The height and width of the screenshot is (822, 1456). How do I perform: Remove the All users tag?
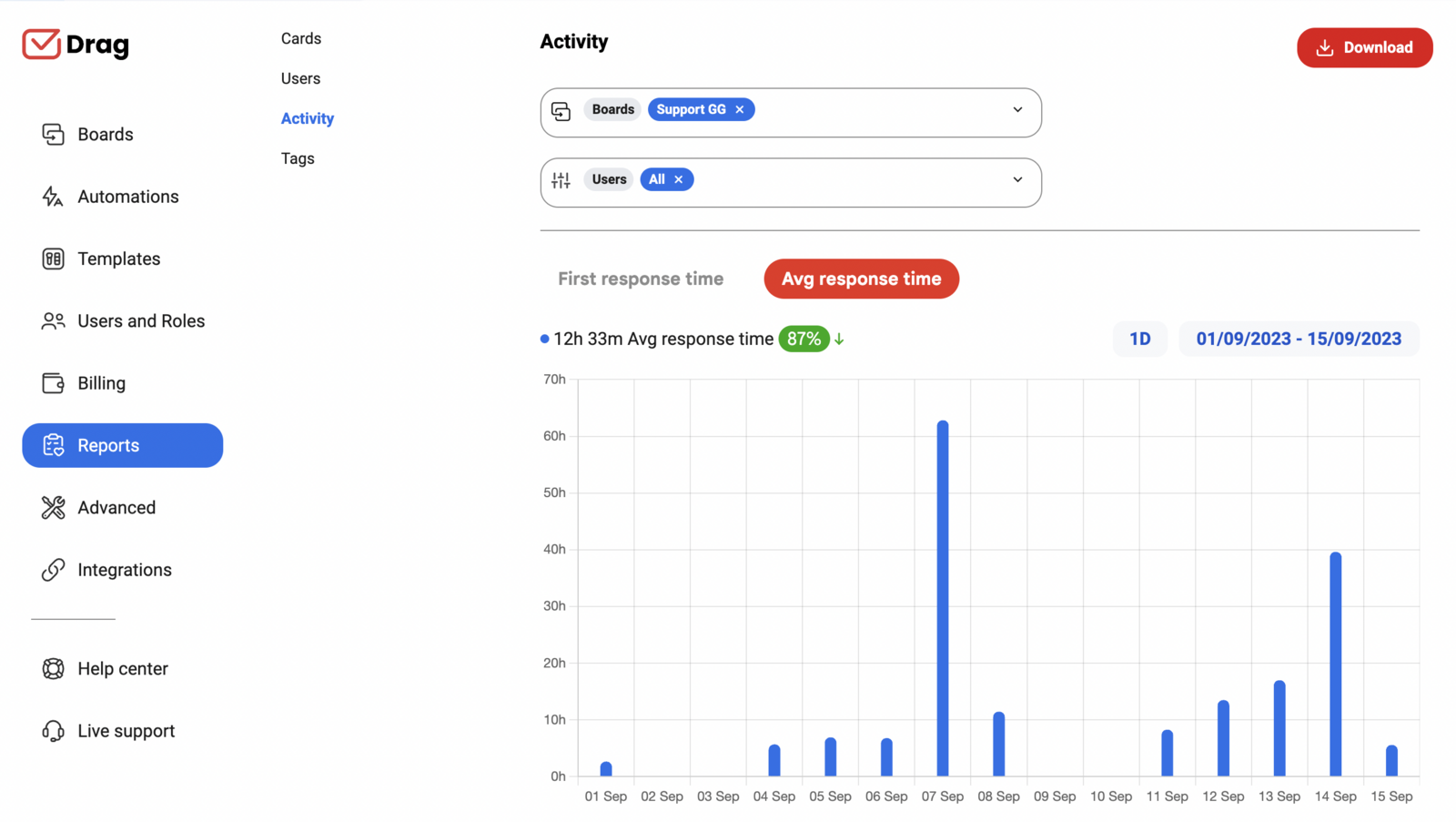[679, 179]
